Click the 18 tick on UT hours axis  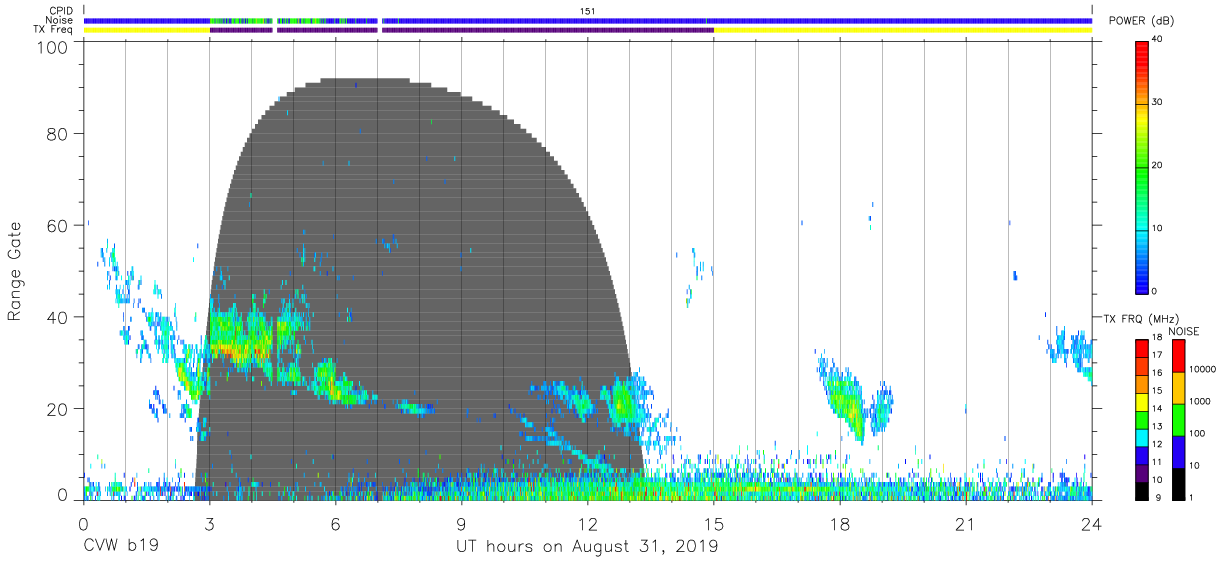[840, 524]
